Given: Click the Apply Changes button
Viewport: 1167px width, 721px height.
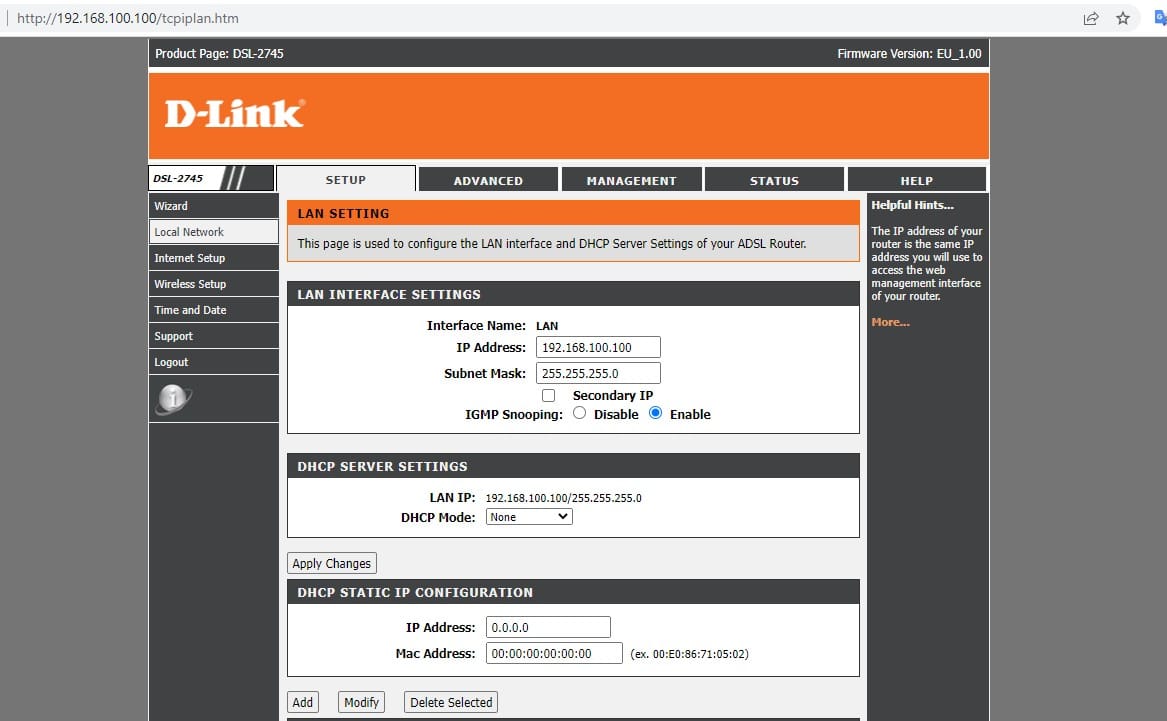Looking at the screenshot, I should (x=331, y=562).
